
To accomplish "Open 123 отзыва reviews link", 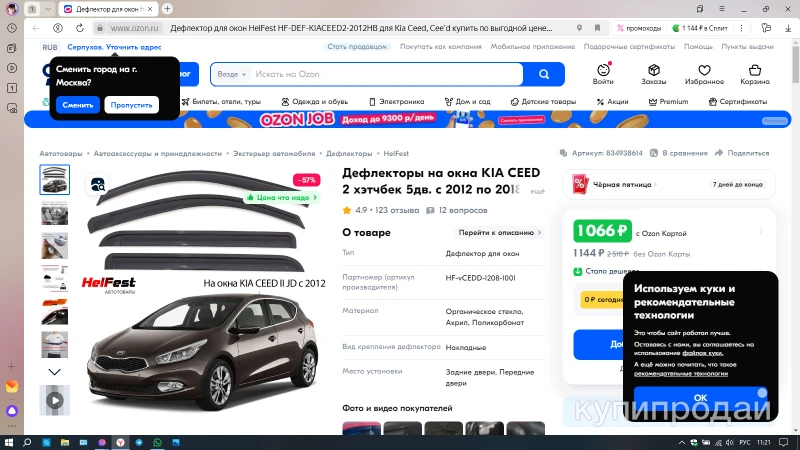I will [x=396, y=210].
